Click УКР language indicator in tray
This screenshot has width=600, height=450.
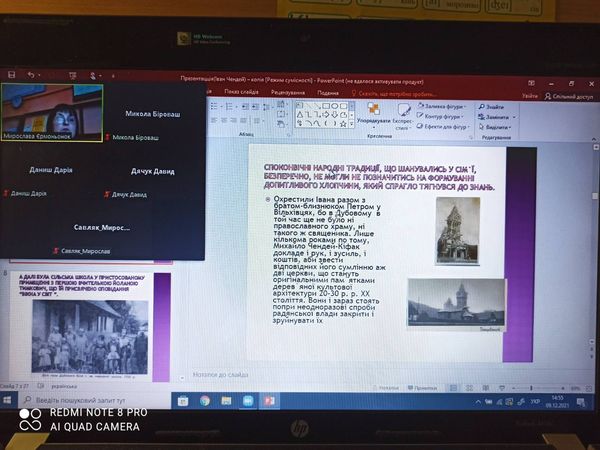pos(535,401)
